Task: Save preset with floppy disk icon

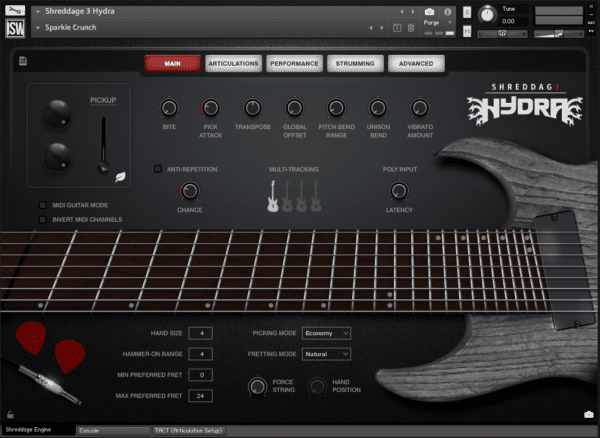Action: (397, 28)
